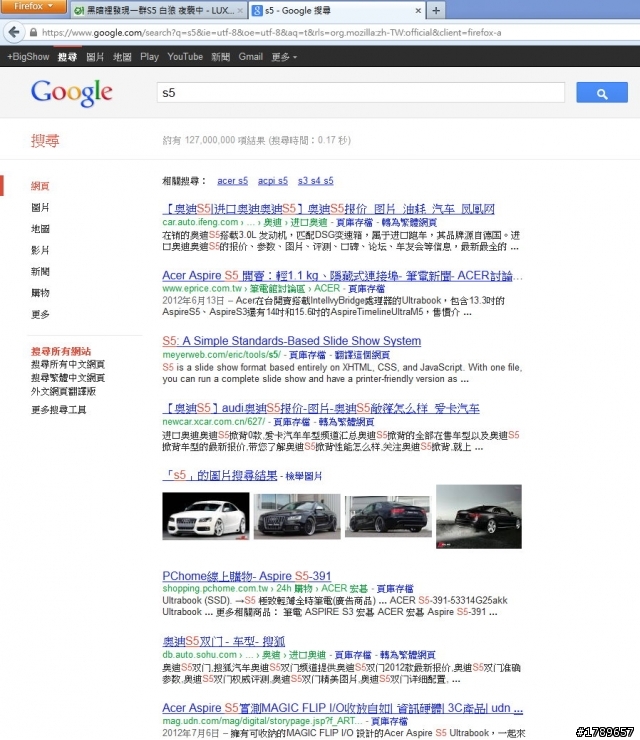Open 「s5」的圖片搜尋結果 link
The height and width of the screenshot is (740, 640).
tap(220, 475)
